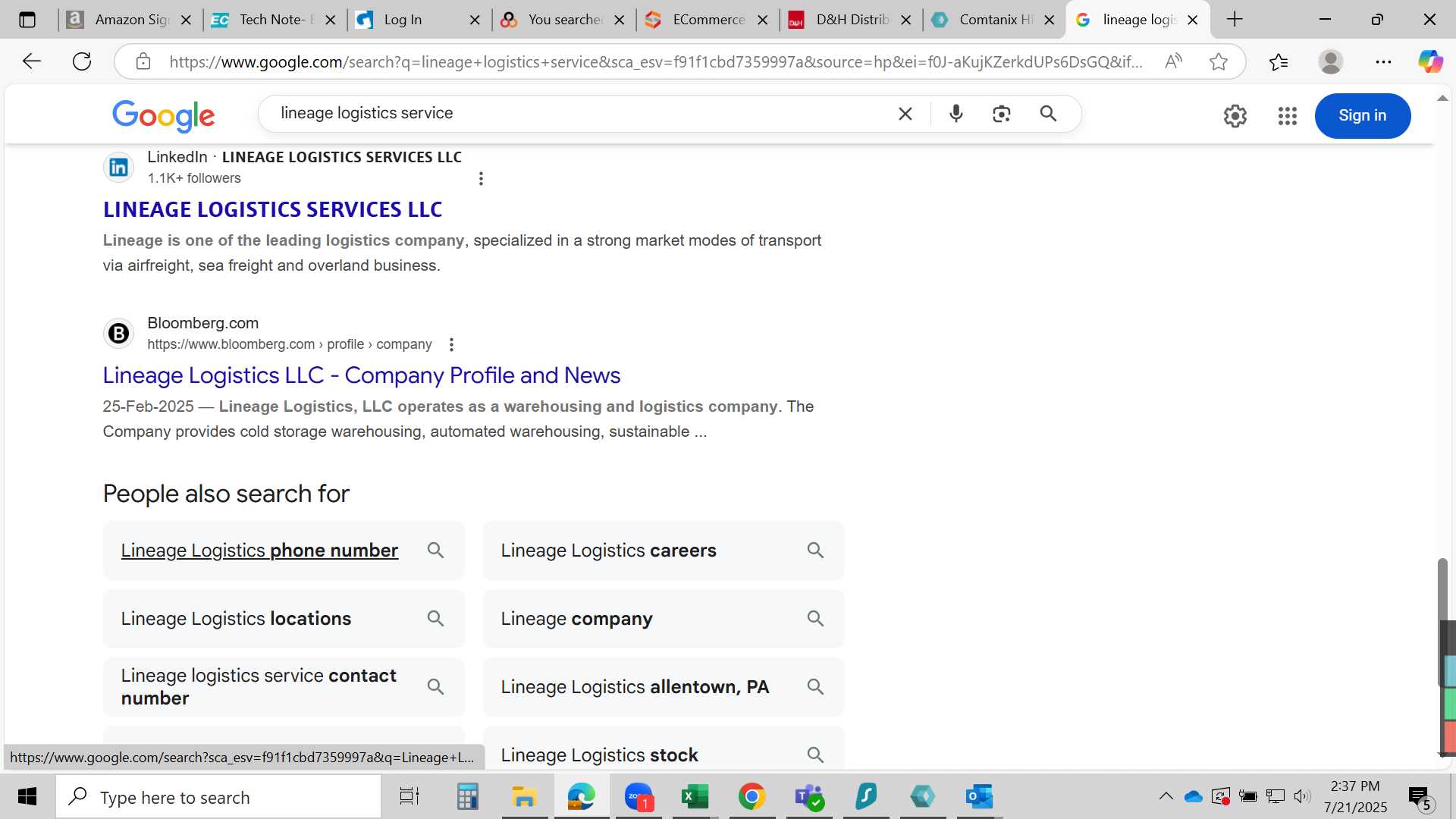Open the tab actions menu icon
1456x819 pixels.
27,20
